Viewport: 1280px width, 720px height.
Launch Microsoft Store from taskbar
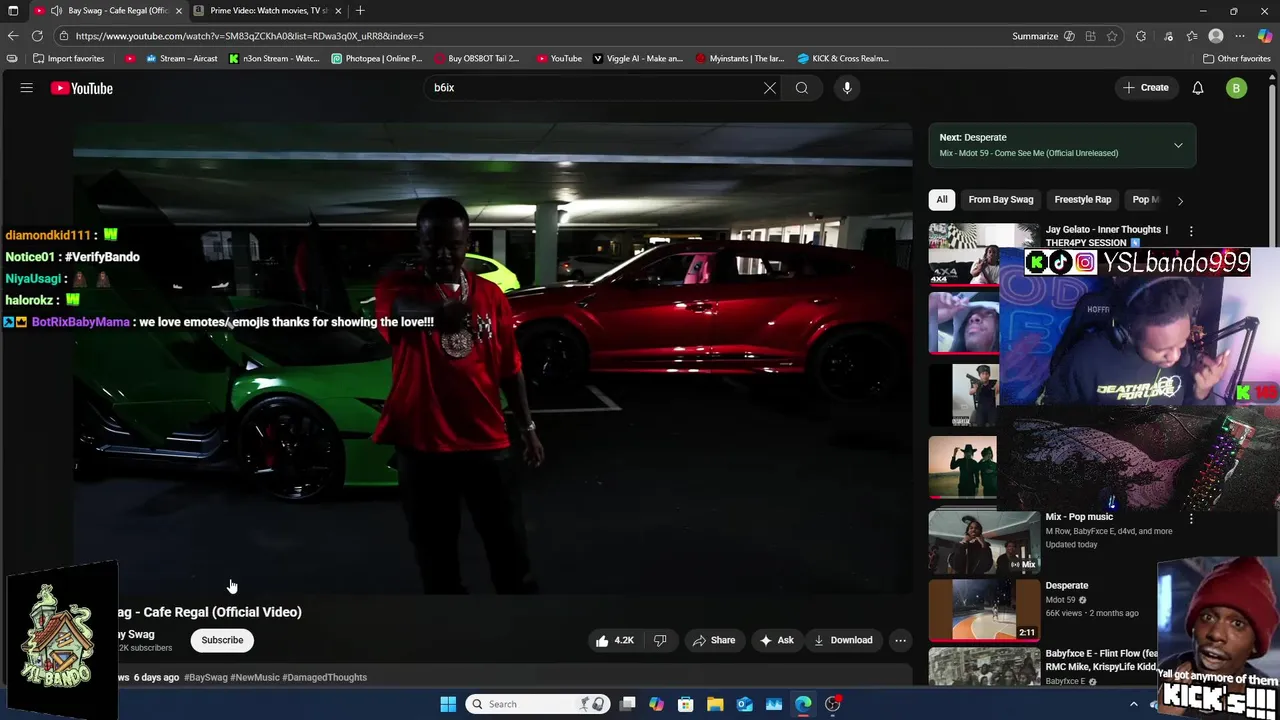coord(686,704)
